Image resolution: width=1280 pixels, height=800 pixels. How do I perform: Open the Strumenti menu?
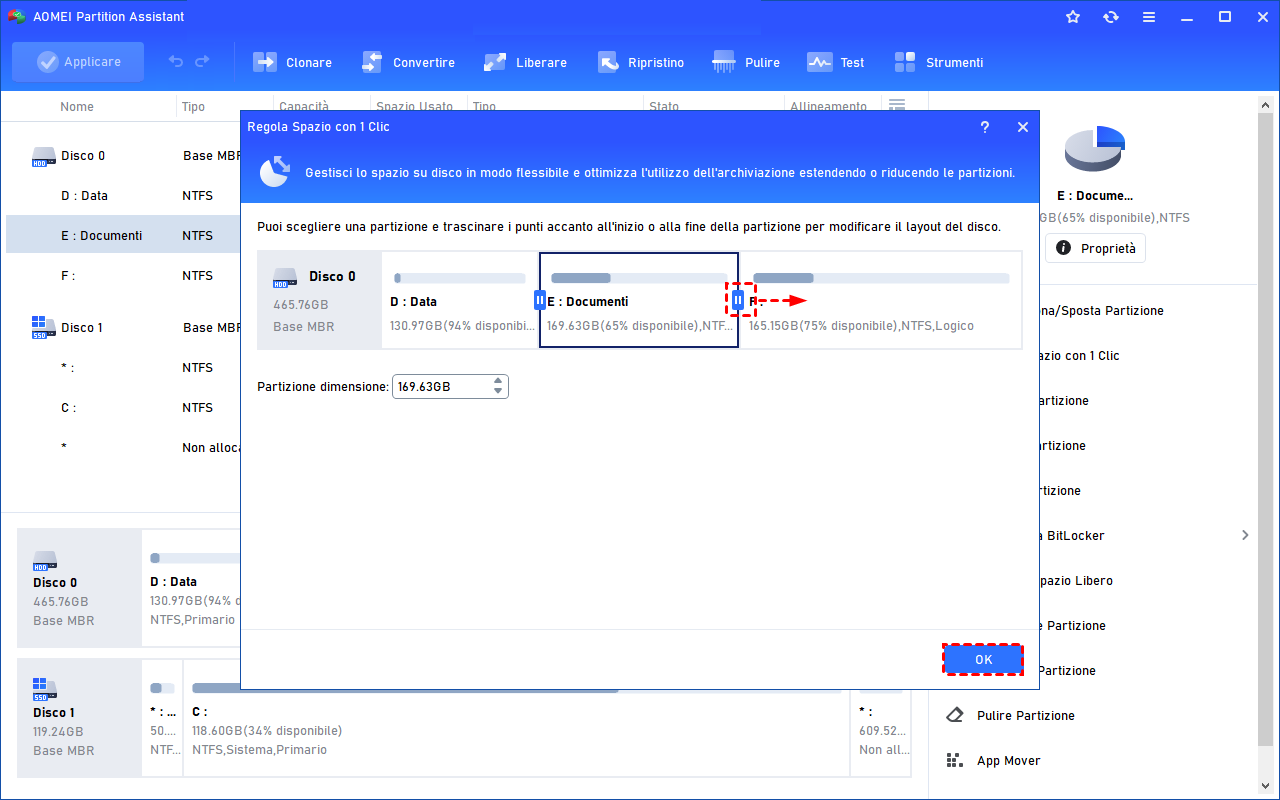coord(938,62)
